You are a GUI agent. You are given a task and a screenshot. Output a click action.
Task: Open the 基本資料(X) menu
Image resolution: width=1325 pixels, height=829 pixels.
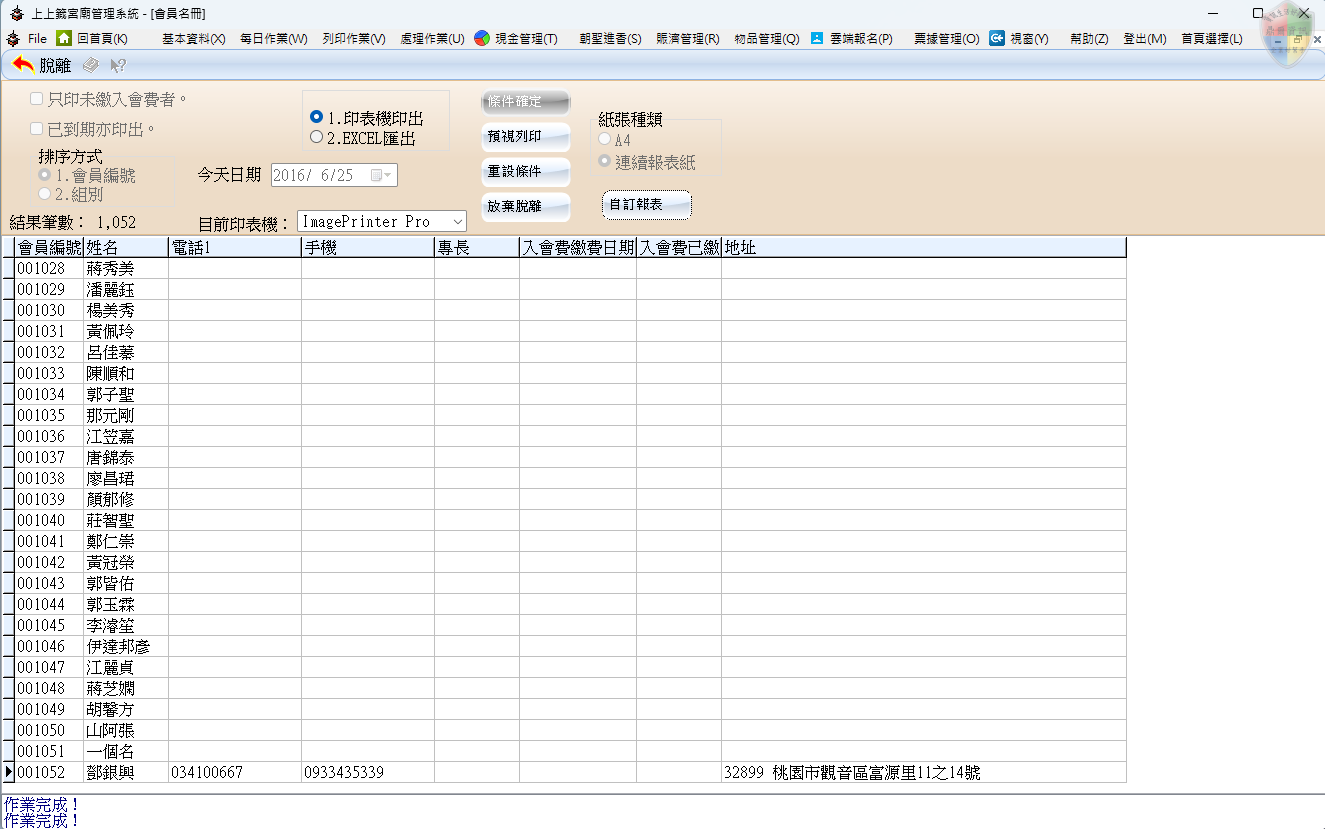pos(193,39)
